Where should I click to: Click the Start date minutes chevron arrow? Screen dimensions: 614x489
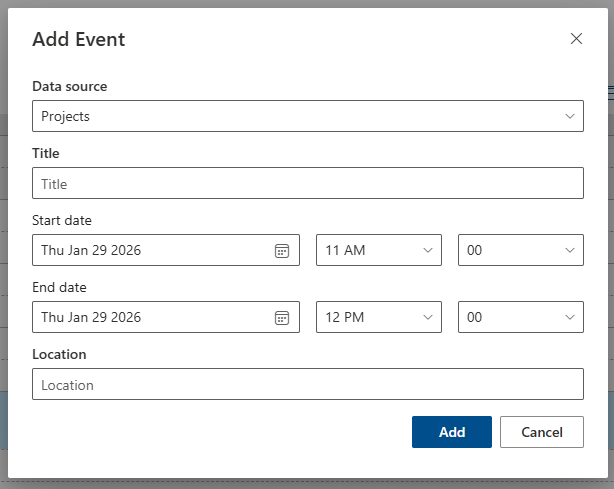tap(570, 250)
